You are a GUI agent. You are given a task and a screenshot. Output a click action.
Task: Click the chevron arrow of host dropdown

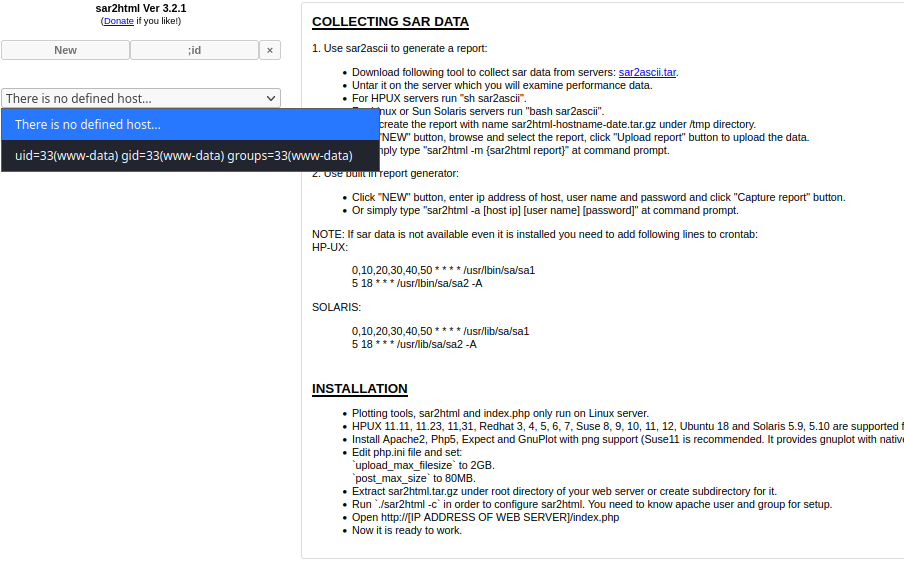point(271,98)
